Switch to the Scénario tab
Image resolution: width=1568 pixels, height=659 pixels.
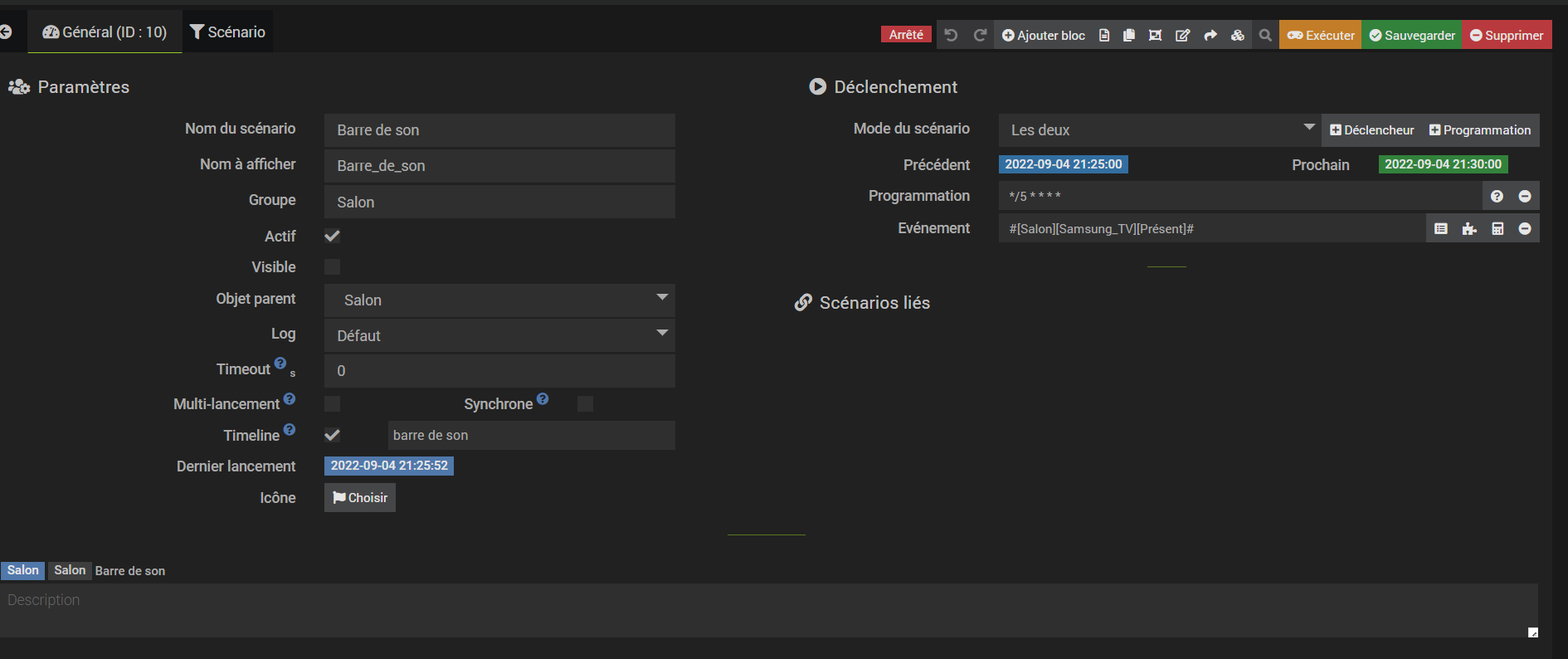tap(227, 32)
